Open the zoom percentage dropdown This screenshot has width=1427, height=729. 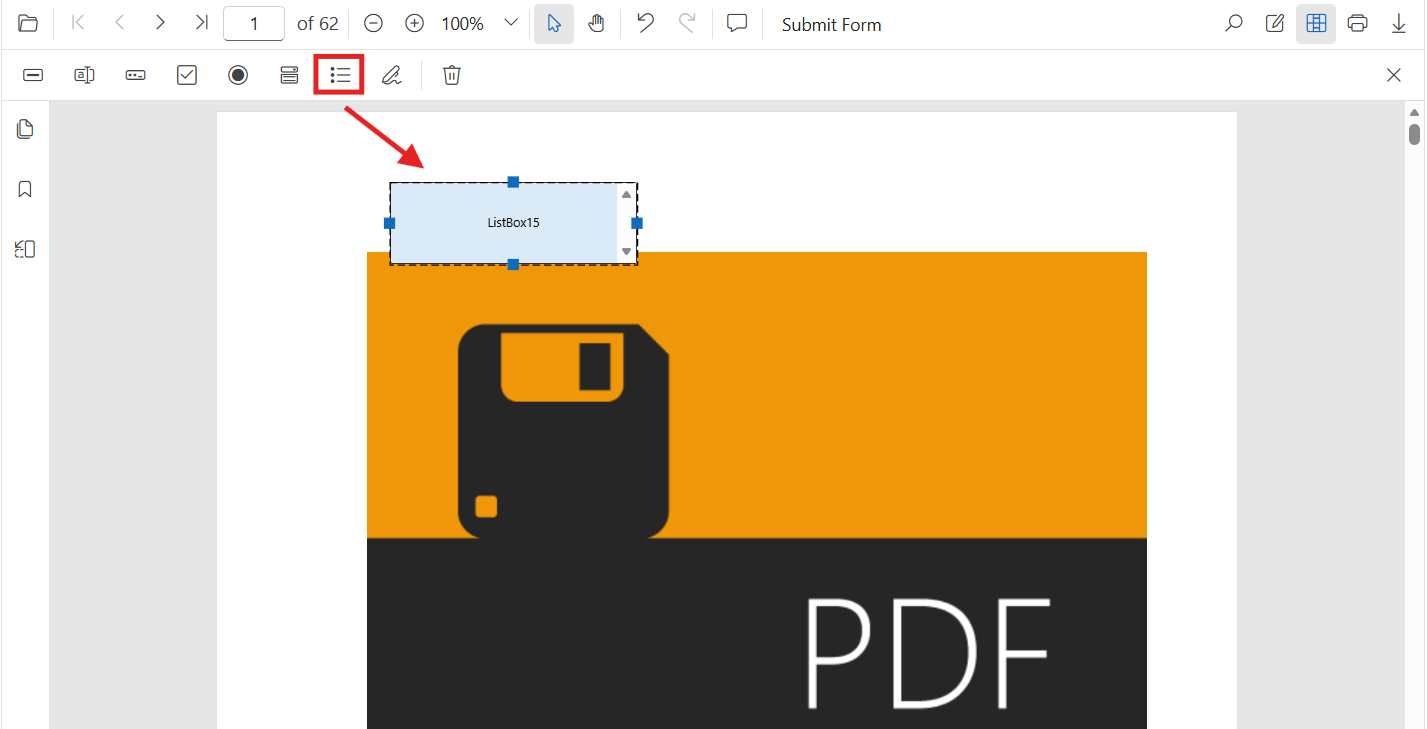pos(511,24)
